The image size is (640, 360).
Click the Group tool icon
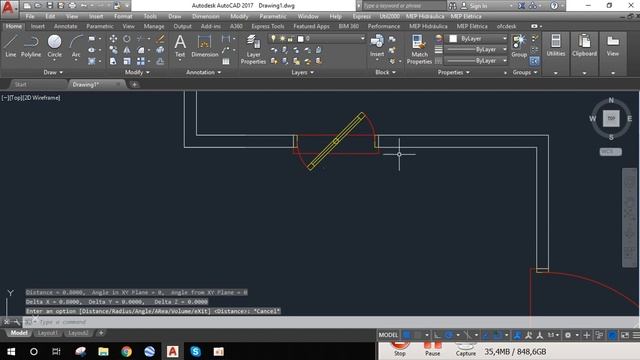pyautogui.click(x=519, y=45)
